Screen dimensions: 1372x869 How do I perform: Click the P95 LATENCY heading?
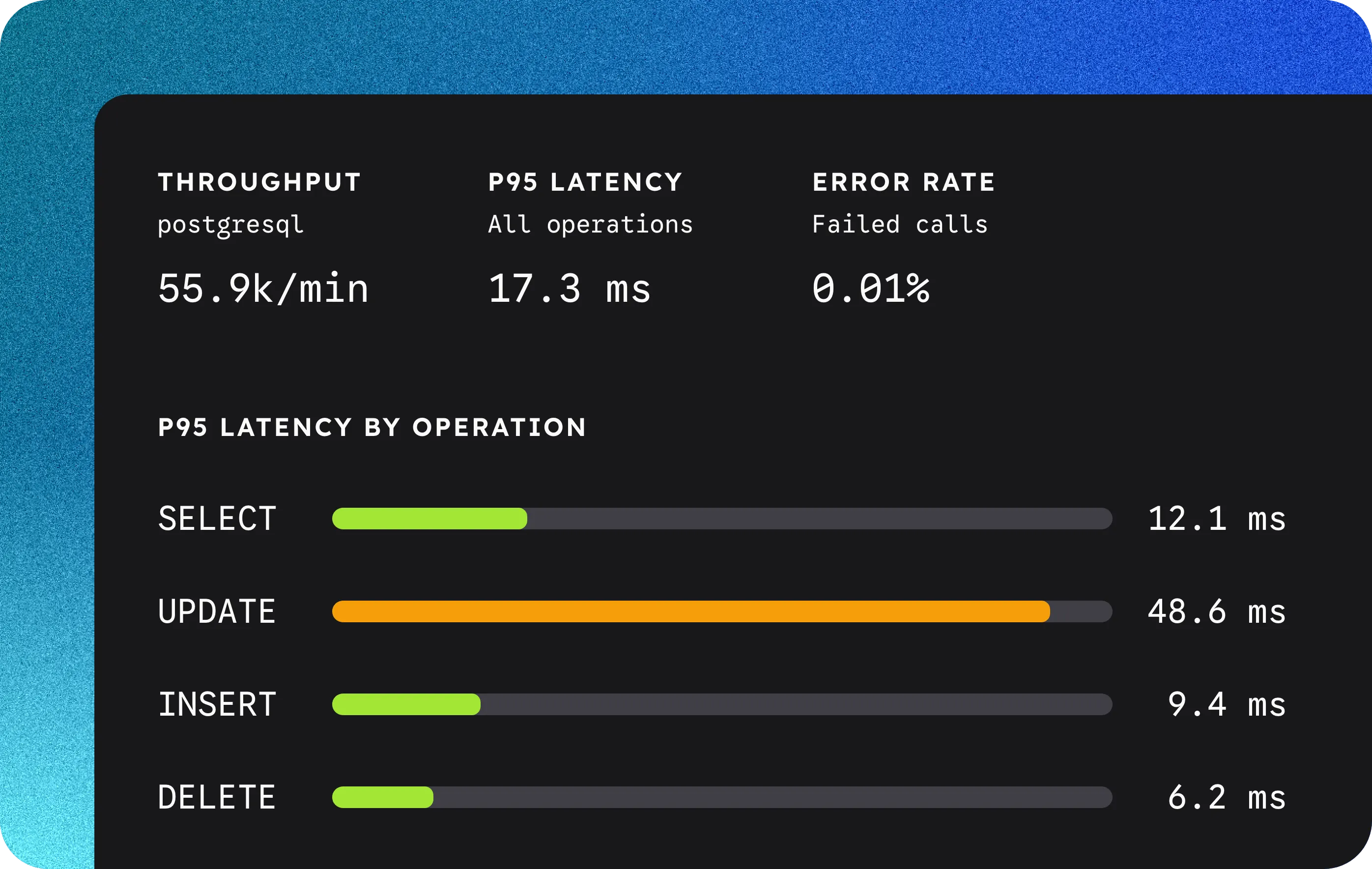click(585, 182)
